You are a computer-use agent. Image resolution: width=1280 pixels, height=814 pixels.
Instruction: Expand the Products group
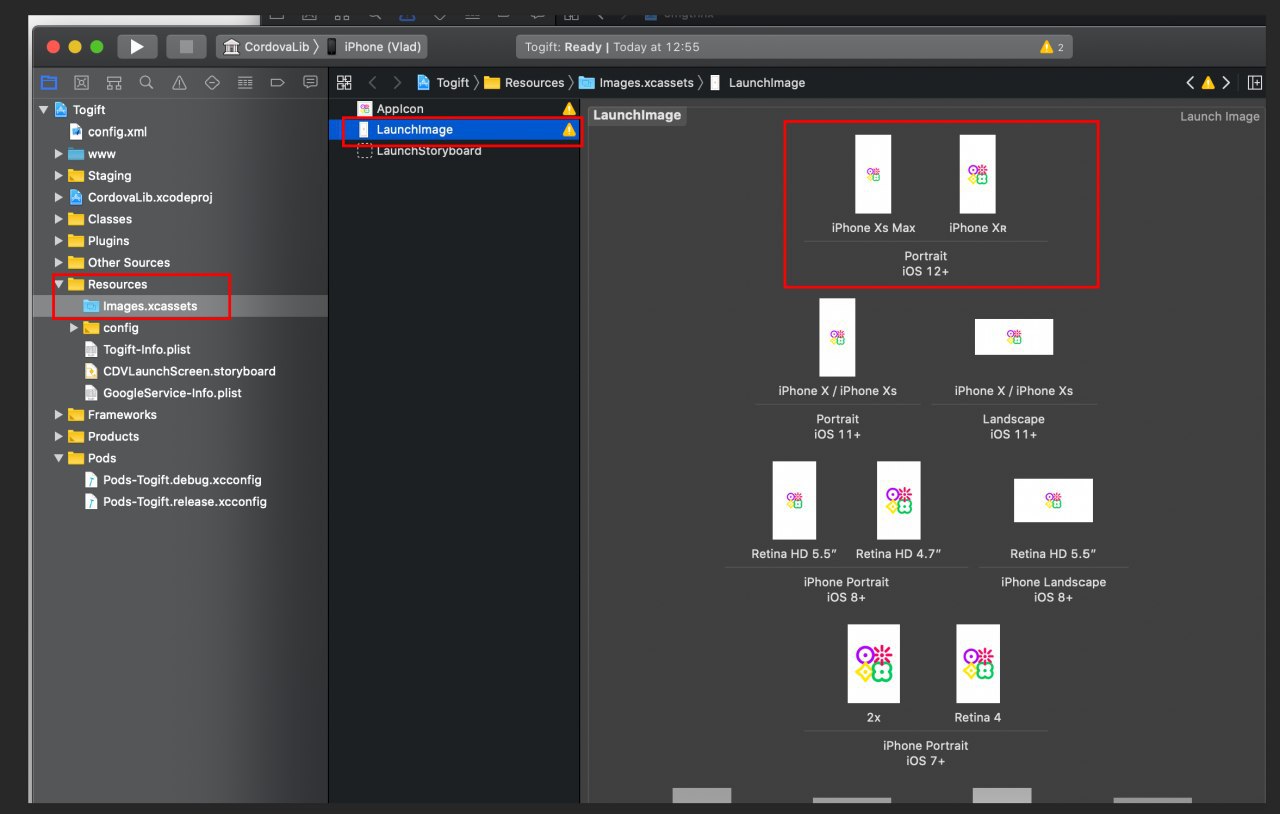[59, 437]
